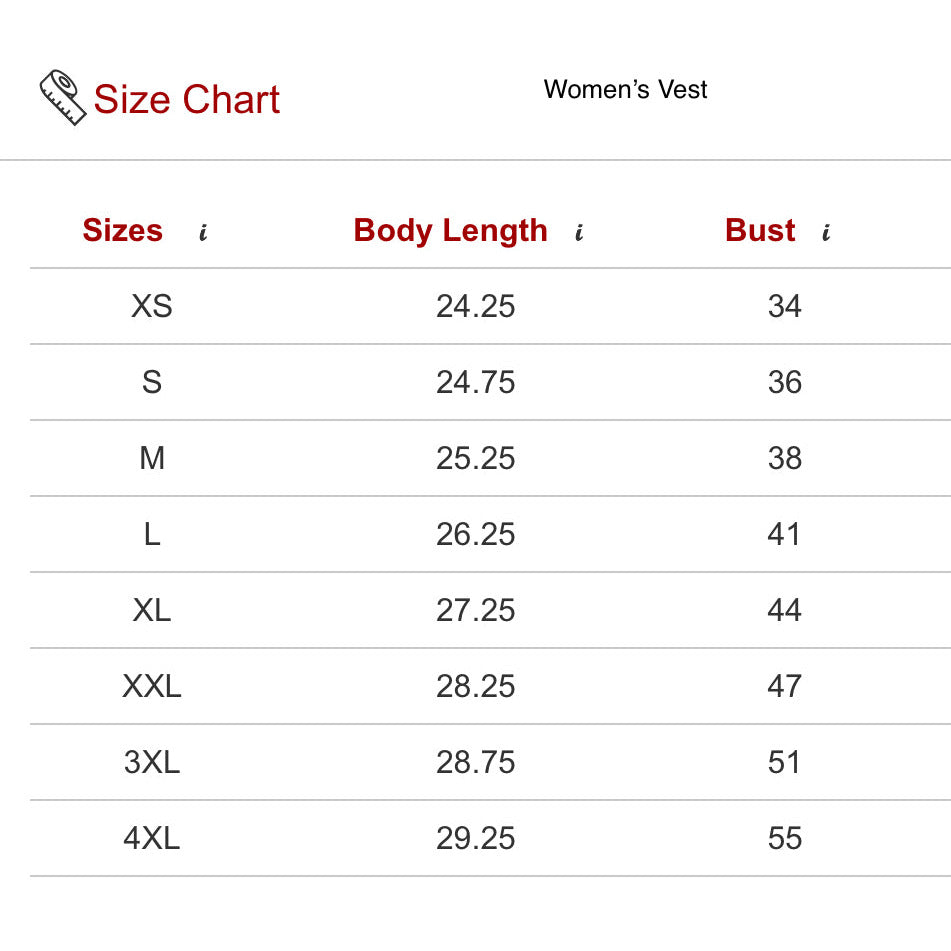Screen dimensions: 951x951
Task: Click the 24.25 body length value
Action: tap(475, 306)
